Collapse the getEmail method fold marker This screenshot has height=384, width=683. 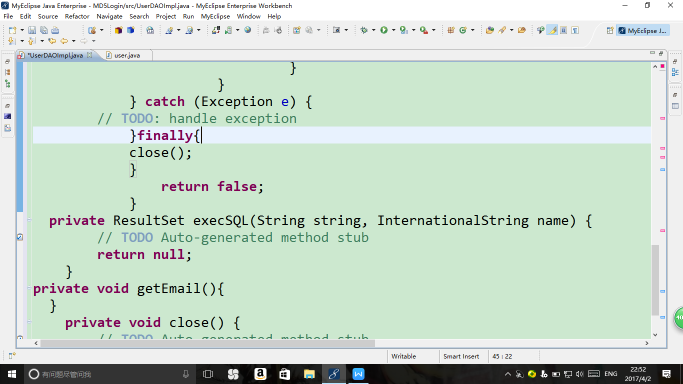click(30, 288)
